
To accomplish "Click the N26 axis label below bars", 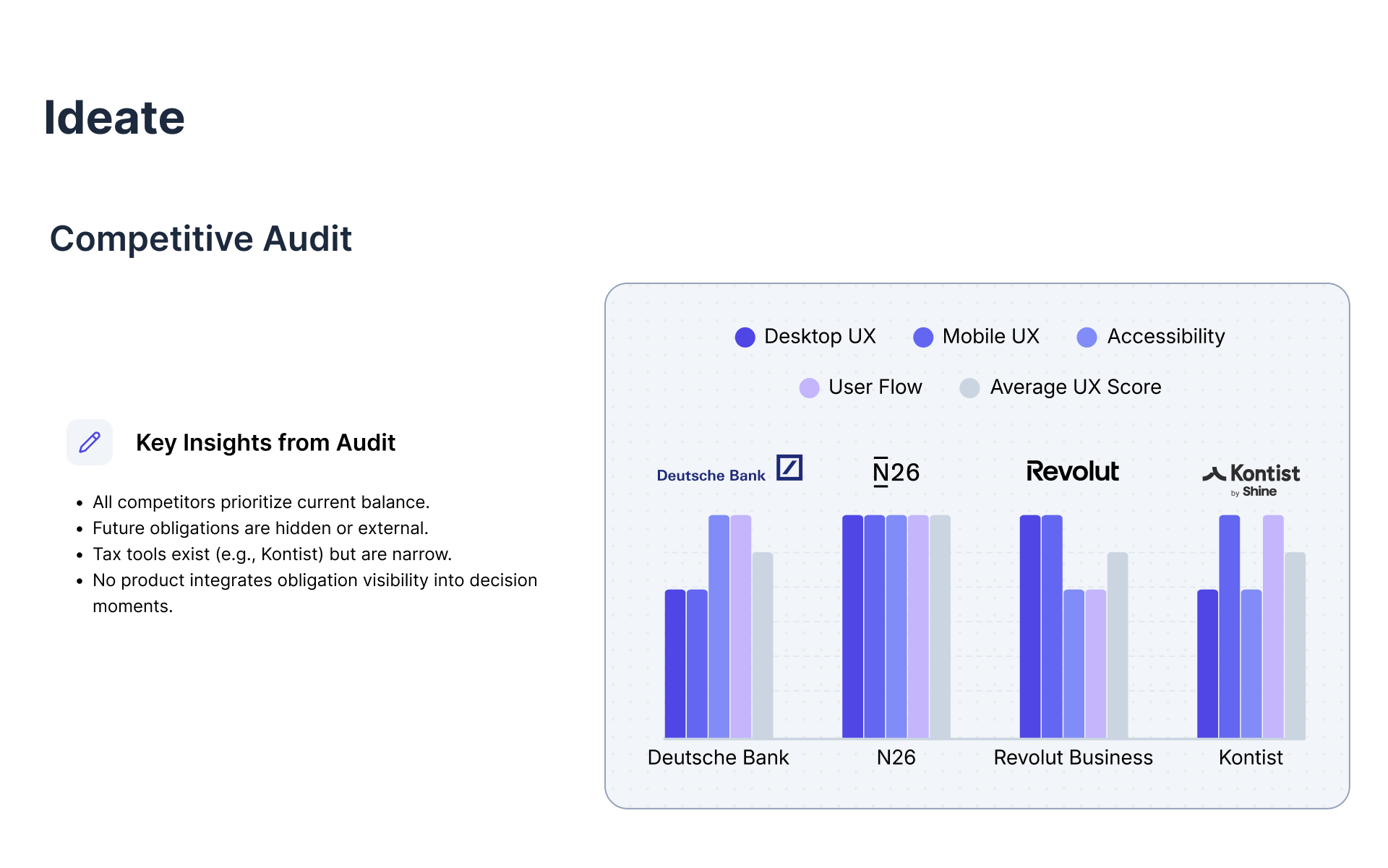I will point(896,757).
